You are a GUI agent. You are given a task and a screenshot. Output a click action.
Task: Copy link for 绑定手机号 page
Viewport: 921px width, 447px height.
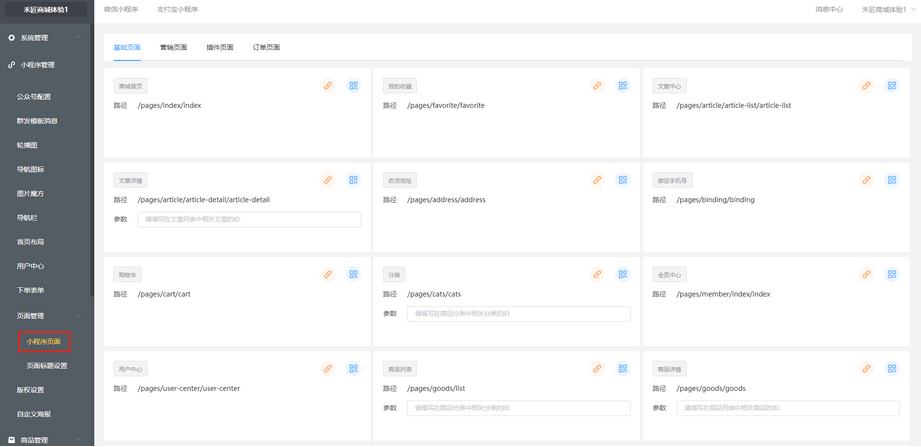tap(867, 180)
